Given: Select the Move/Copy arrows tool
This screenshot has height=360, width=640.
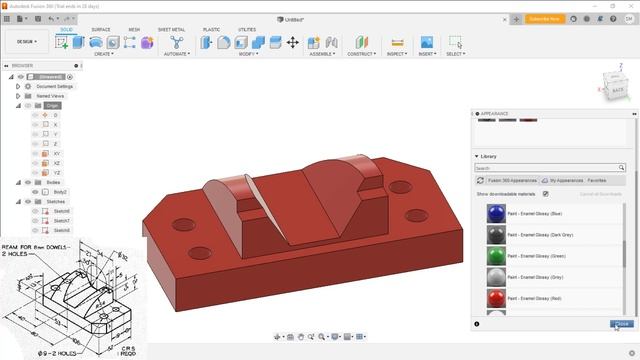Looking at the screenshot, I should (x=293, y=42).
